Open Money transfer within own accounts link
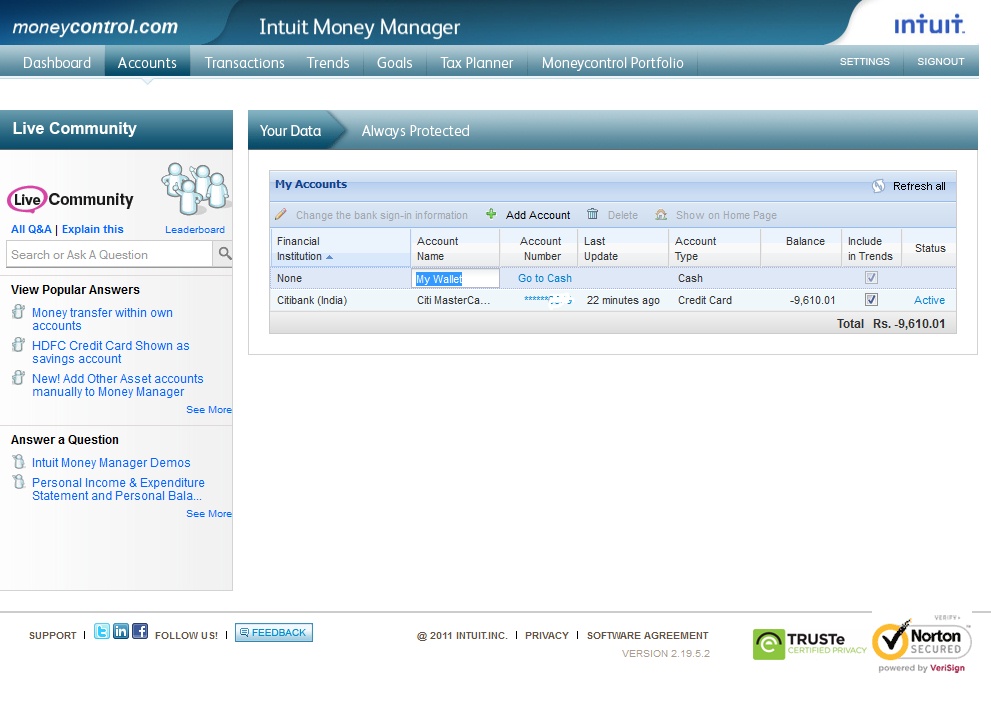 tap(102, 319)
